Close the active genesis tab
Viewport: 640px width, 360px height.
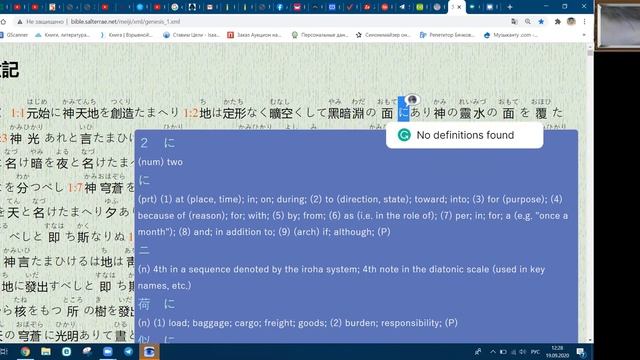[460, 7]
